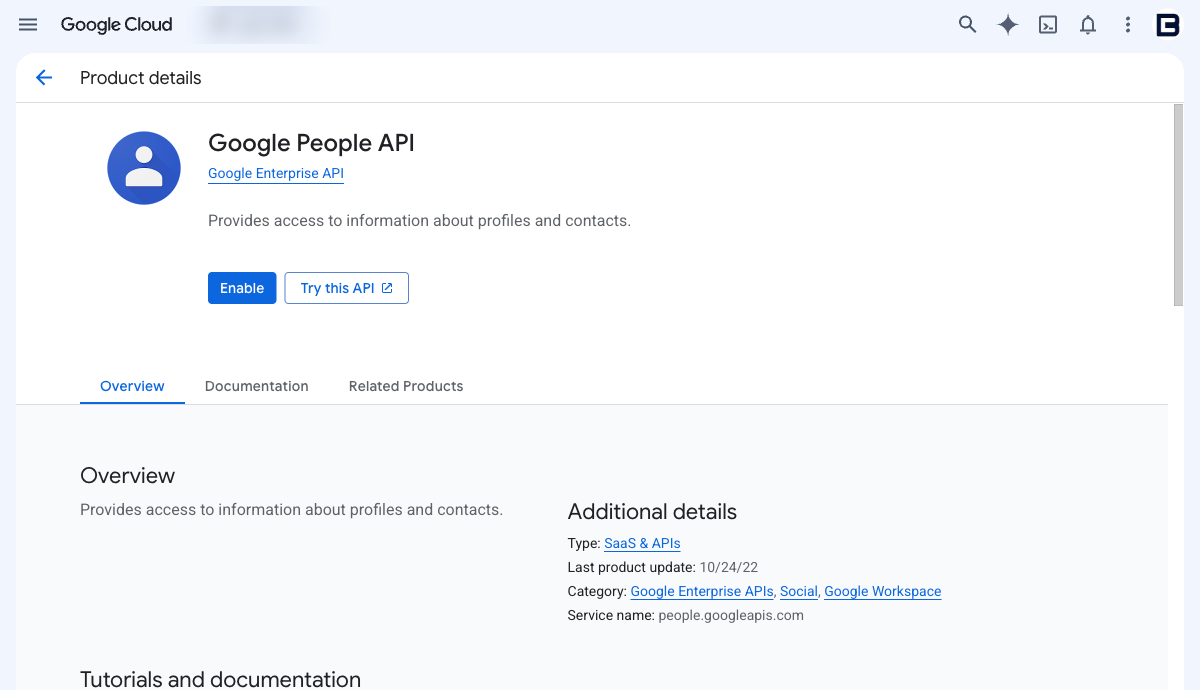1200x690 pixels.
Task: Open the notifications bell
Action: [x=1088, y=25]
